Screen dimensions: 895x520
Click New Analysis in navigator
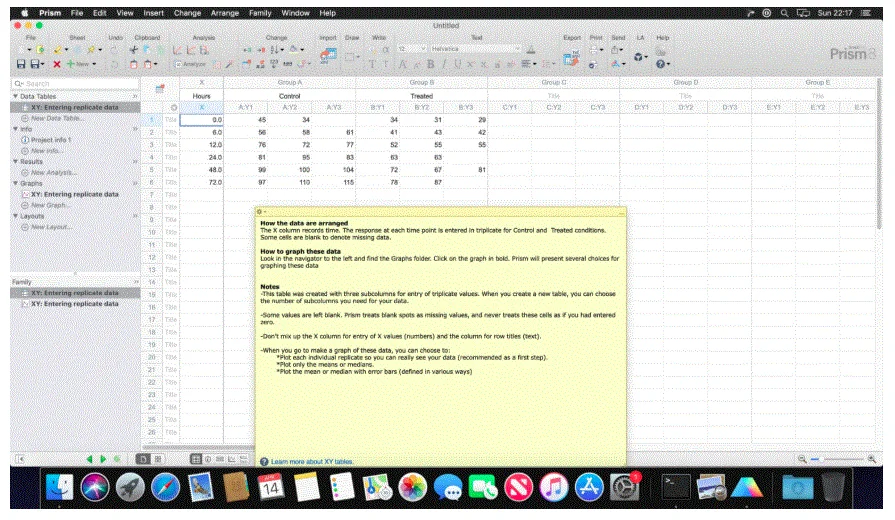pos(54,172)
